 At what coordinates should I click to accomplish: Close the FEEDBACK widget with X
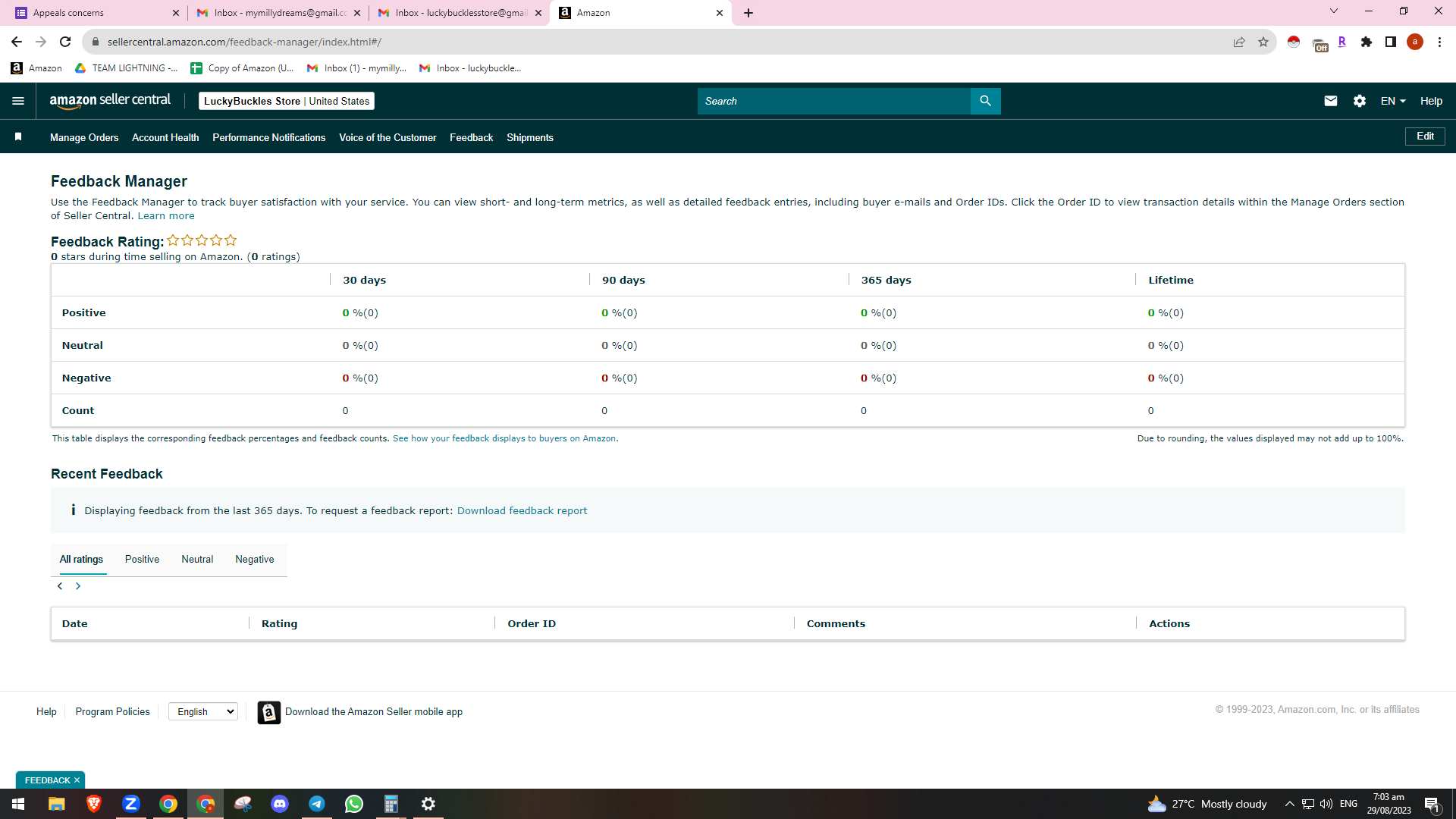pyautogui.click(x=77, y=780)
